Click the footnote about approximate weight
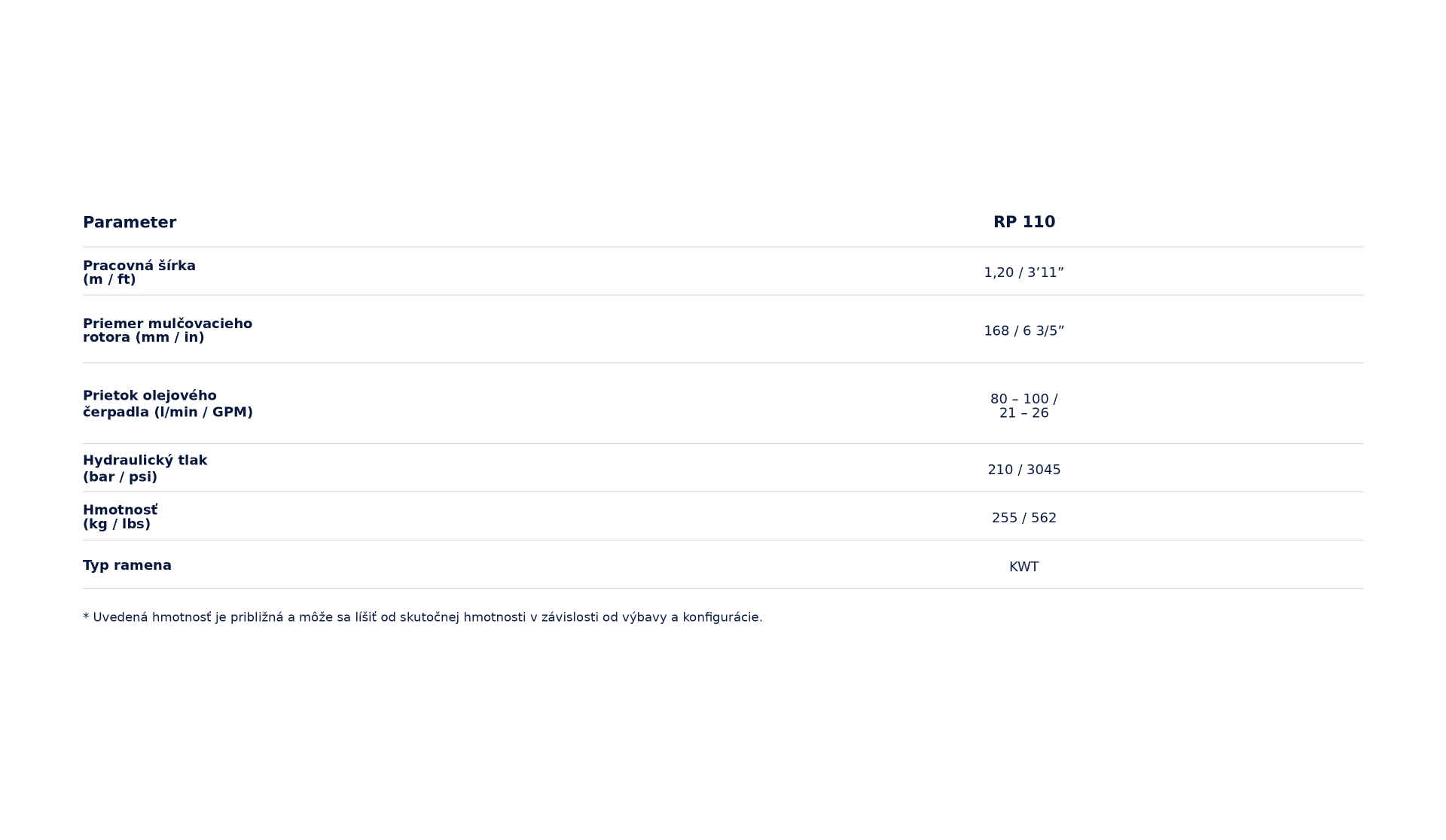The height and width of the screenshot is (840, 1446). pos(423,617)
